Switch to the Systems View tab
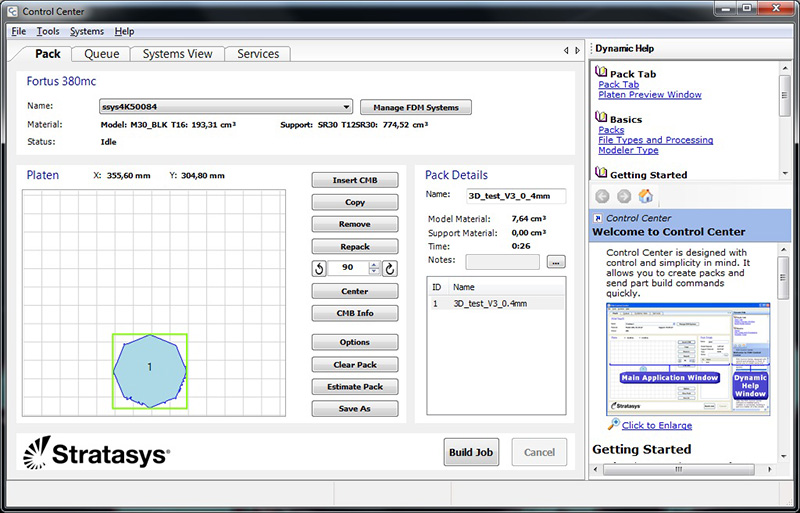This screenshot has width=800, height=513. 177,54
